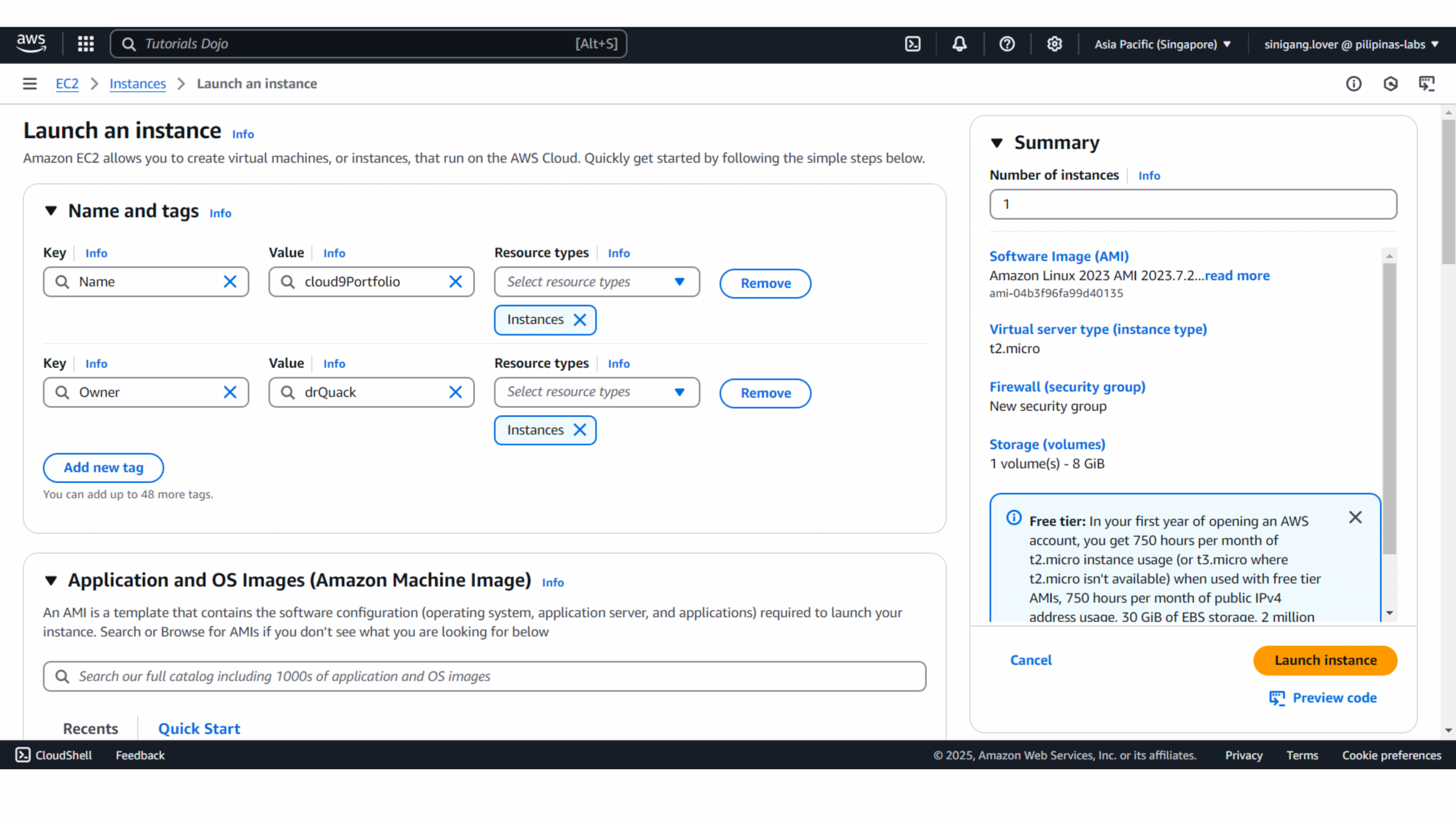Dismiss the Free tier info box
The image size is (1456, 819).
click(x=1355, y=517)
